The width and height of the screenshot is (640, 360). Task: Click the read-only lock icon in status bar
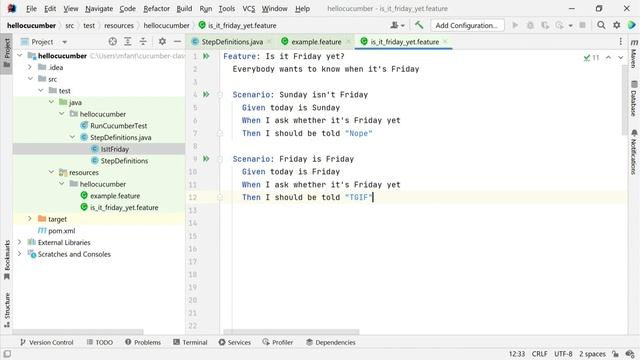click(x=616, y=354)
